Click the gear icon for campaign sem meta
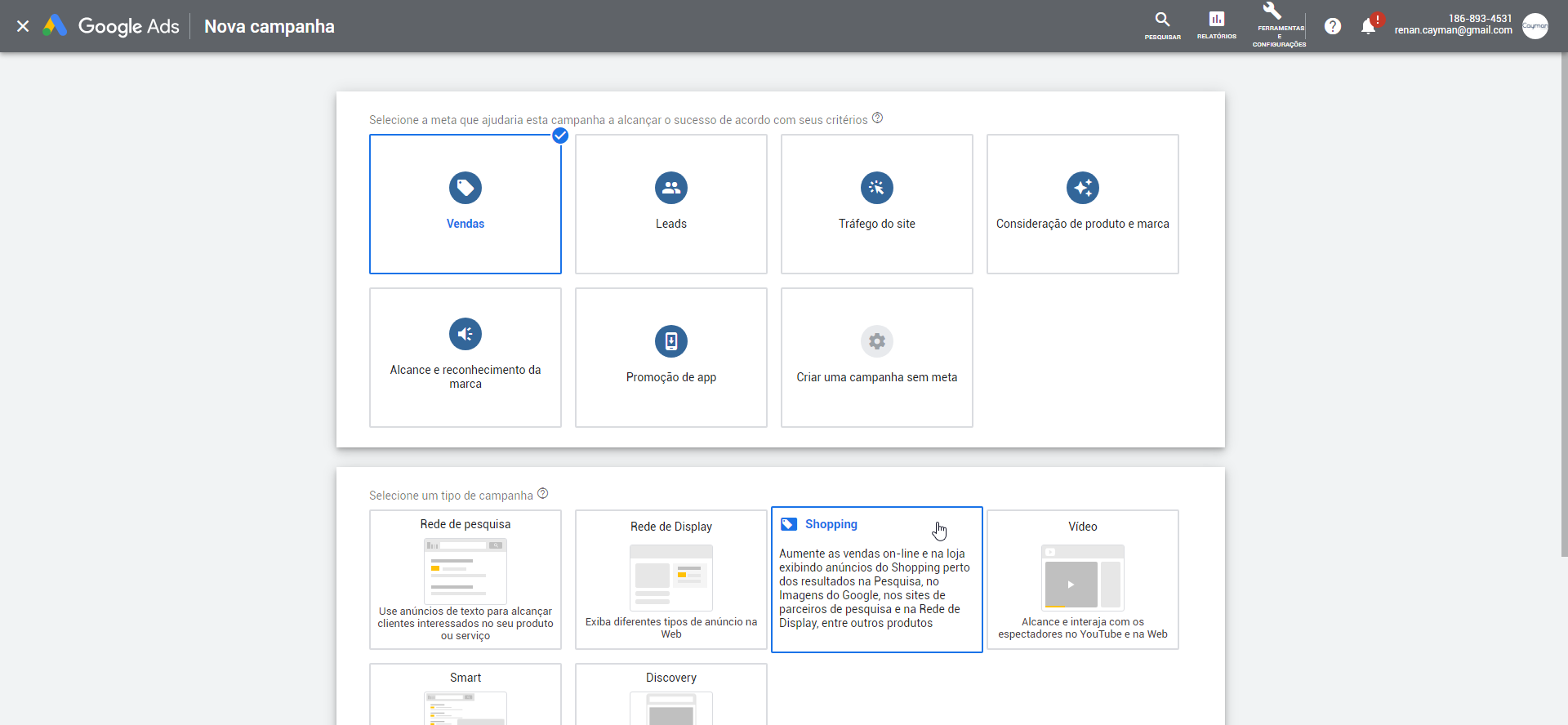This screenshot has width=1568, height=725. tap(877, 341)
